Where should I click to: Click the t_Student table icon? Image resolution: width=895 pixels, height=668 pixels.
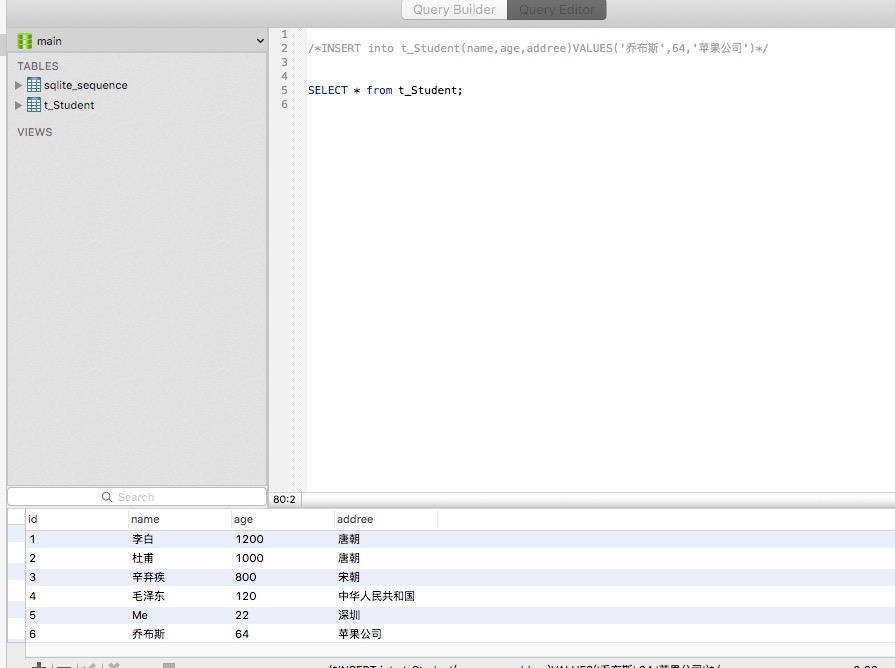34,105
